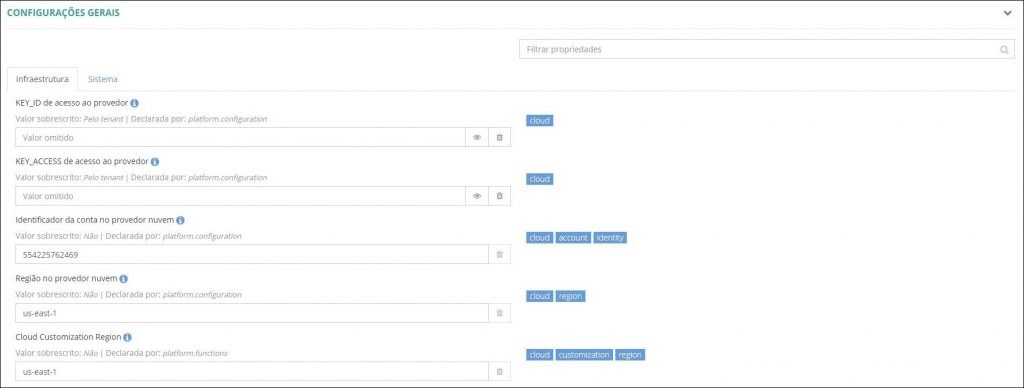Click the search magnifier in Filtrar propriedades
Screen dimensions: 1024x388
point(1004,50)
